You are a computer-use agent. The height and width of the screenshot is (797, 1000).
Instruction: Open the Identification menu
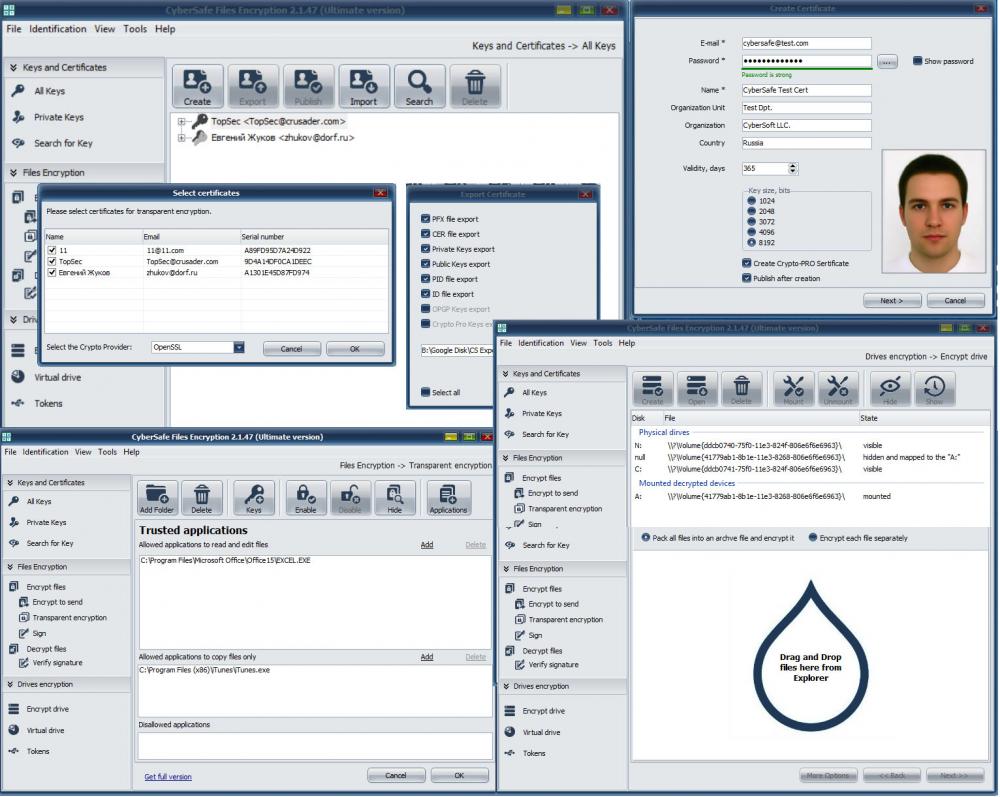58,29
